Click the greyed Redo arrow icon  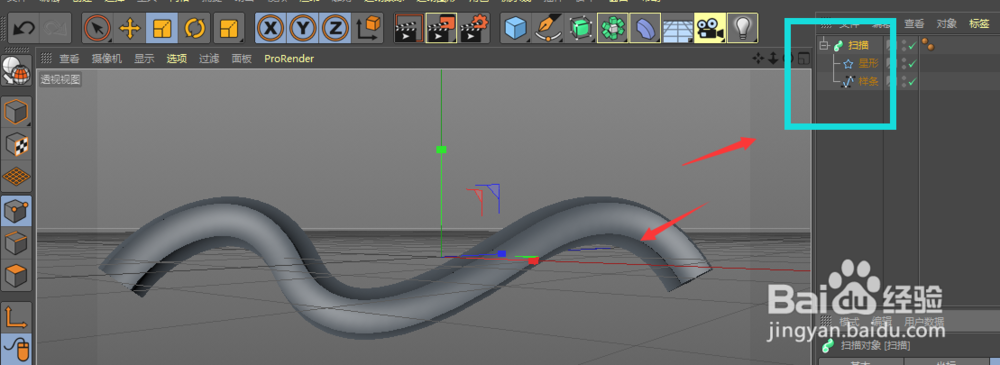pyautogui.click(x=54, y=27)
